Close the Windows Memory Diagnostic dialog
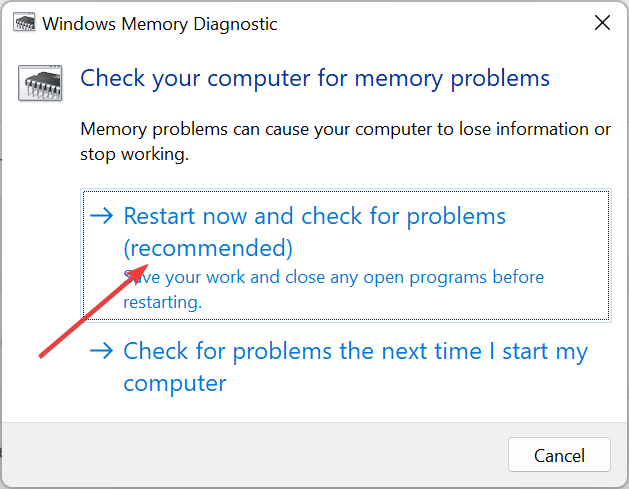Image resolution: width=629 pixels, height=489 pixels. tap(602, 23)
